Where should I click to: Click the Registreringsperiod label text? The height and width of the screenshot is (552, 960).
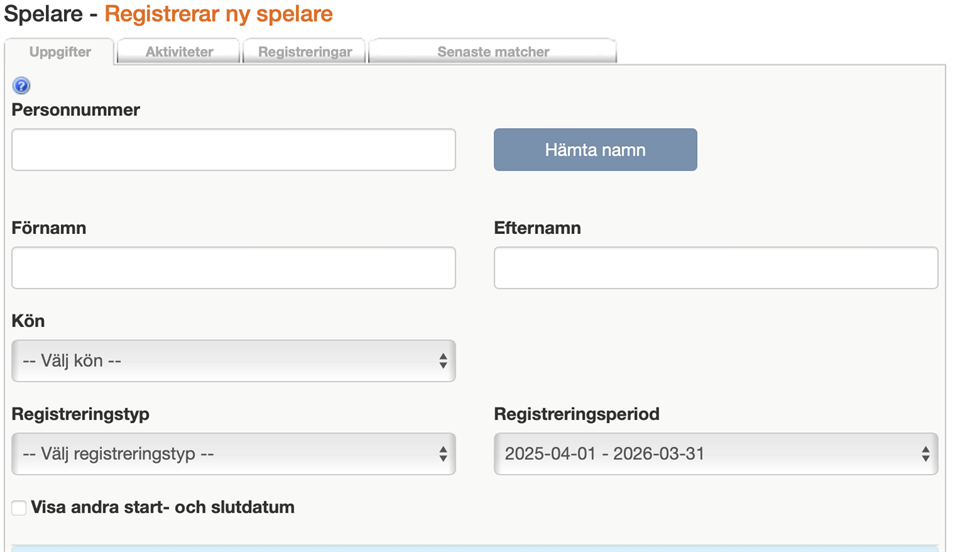pyautogui.click(x=577, y=414)
